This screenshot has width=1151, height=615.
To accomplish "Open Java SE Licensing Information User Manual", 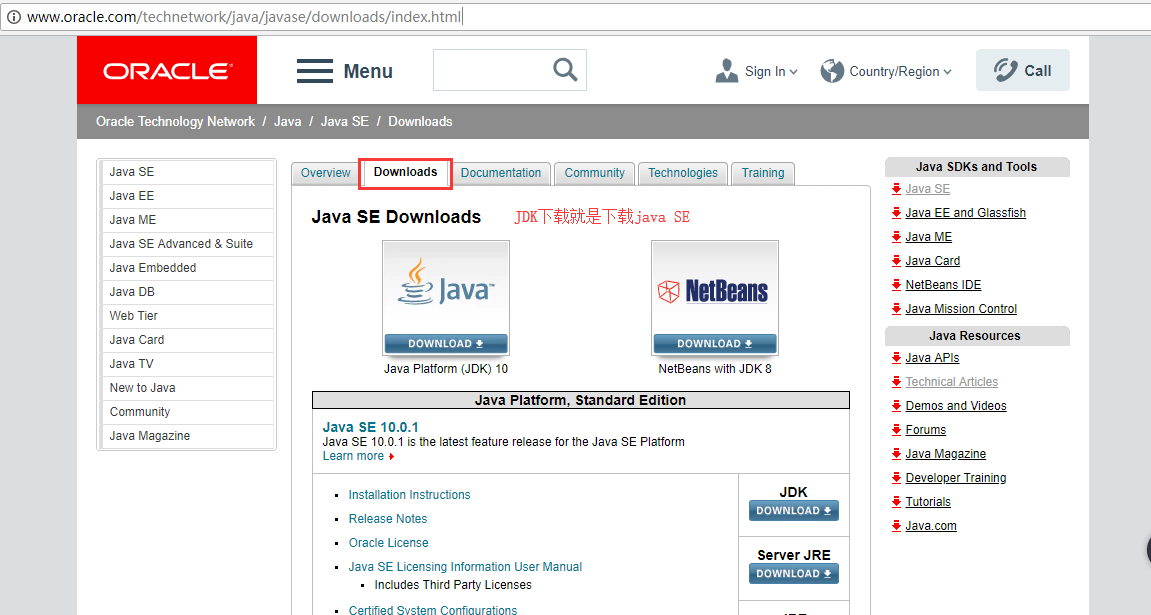I will point(465,567).
